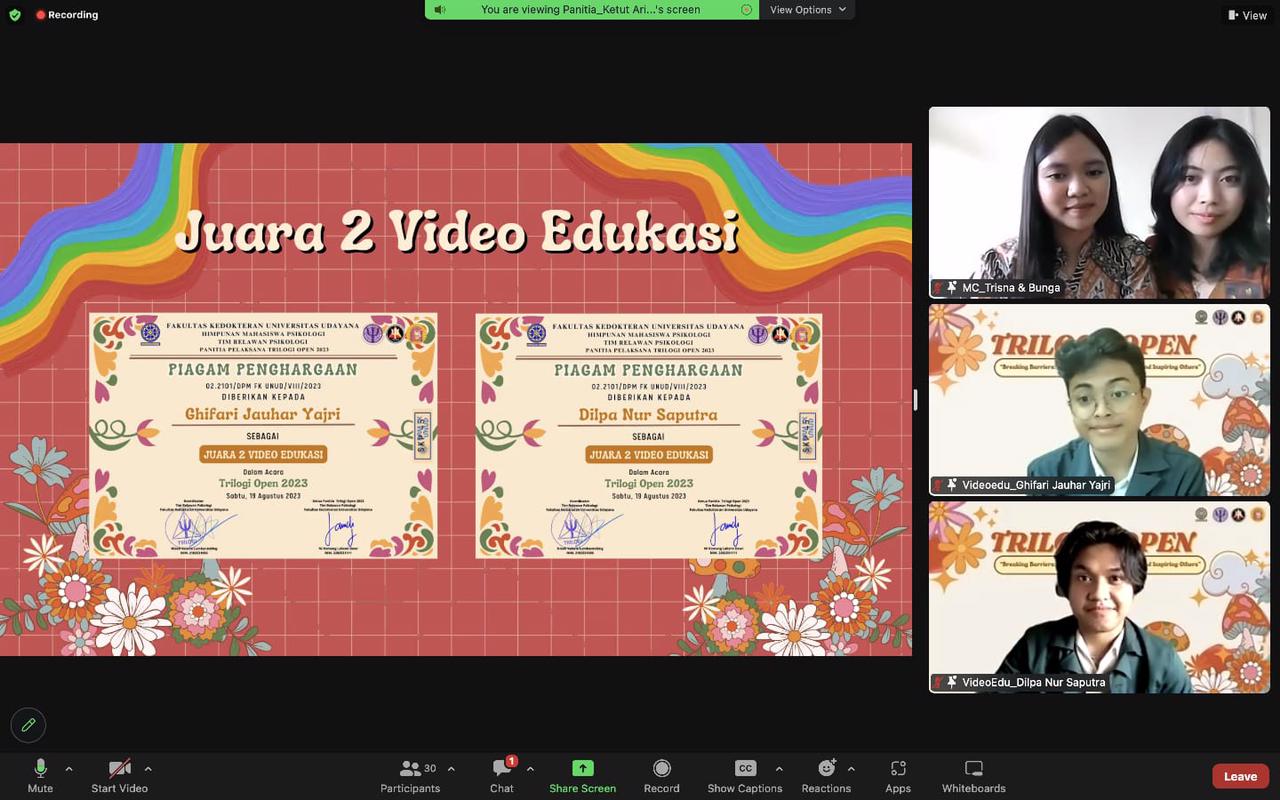
Task: Mute the microphone
Action: [x=40, y=775]
